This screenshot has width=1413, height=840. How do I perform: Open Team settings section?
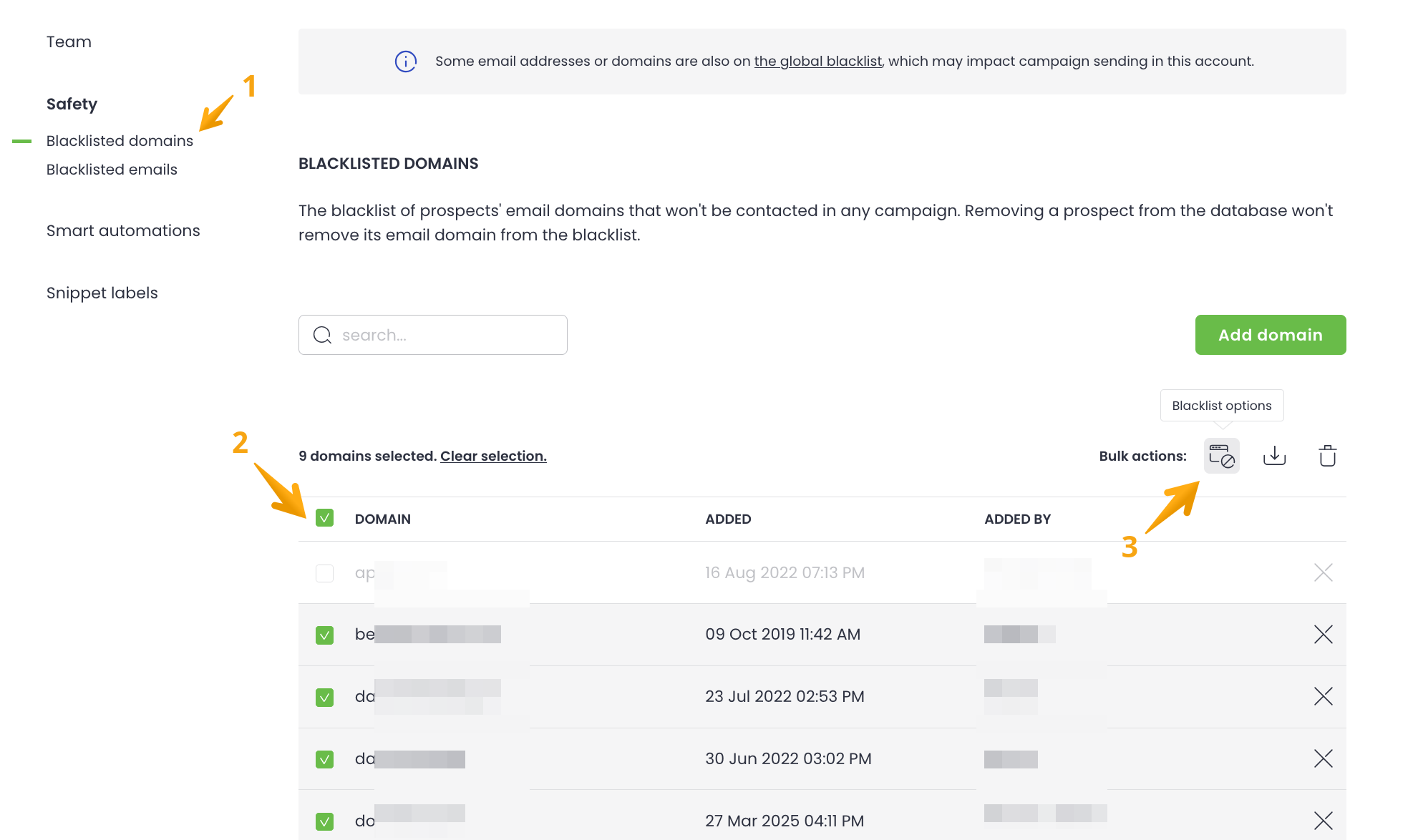69,41
